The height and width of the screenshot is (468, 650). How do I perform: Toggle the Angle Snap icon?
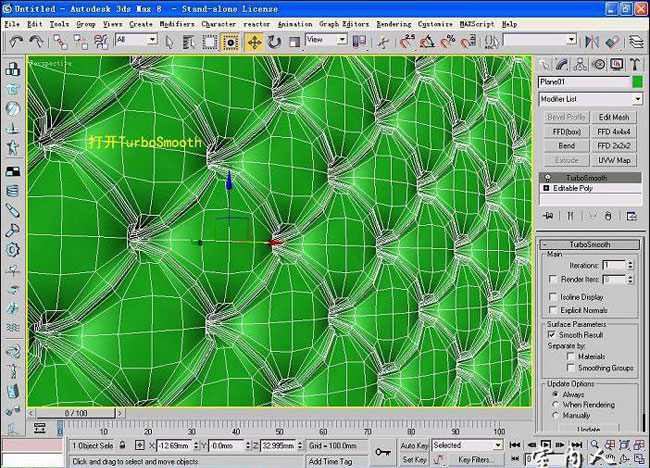click(427, 42)
